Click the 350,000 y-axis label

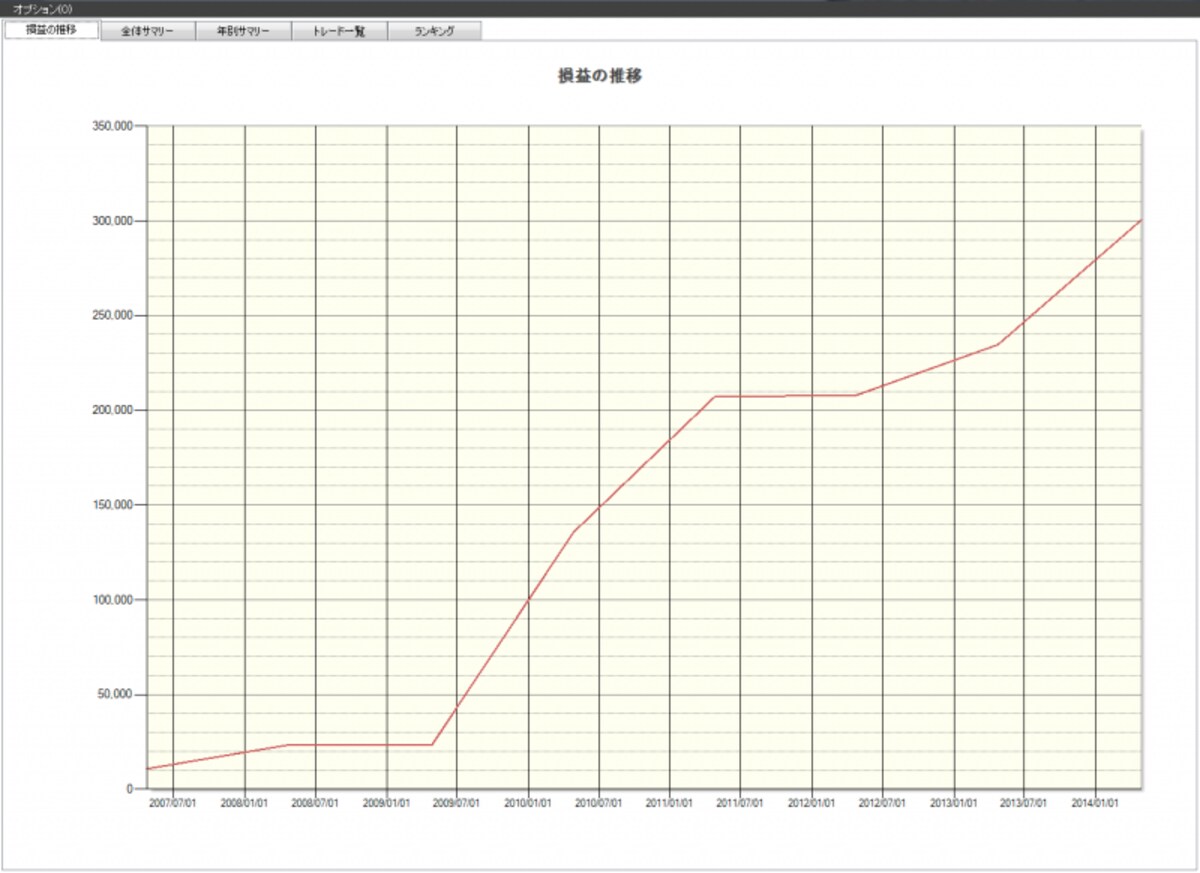(111, 126)
